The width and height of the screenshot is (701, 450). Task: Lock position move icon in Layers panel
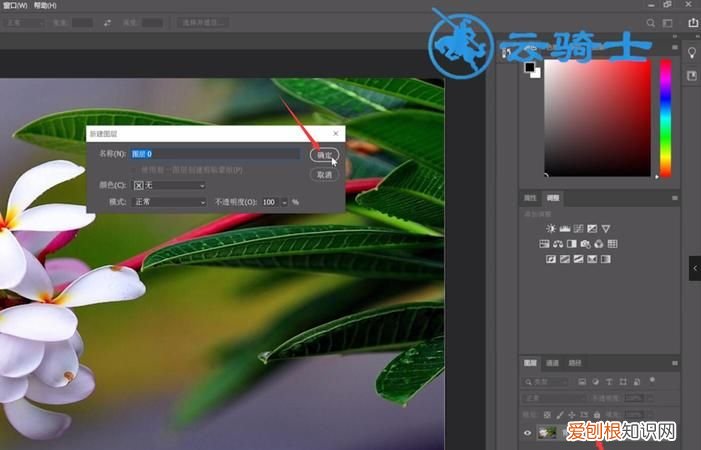tap(572, 415)
